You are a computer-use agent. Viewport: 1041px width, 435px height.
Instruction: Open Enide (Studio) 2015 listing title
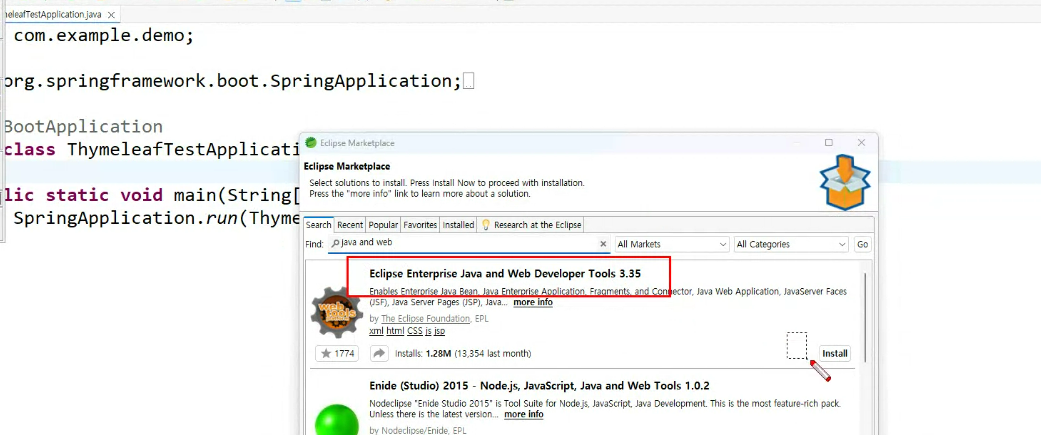pyautogui.click(x=539, y=386)
